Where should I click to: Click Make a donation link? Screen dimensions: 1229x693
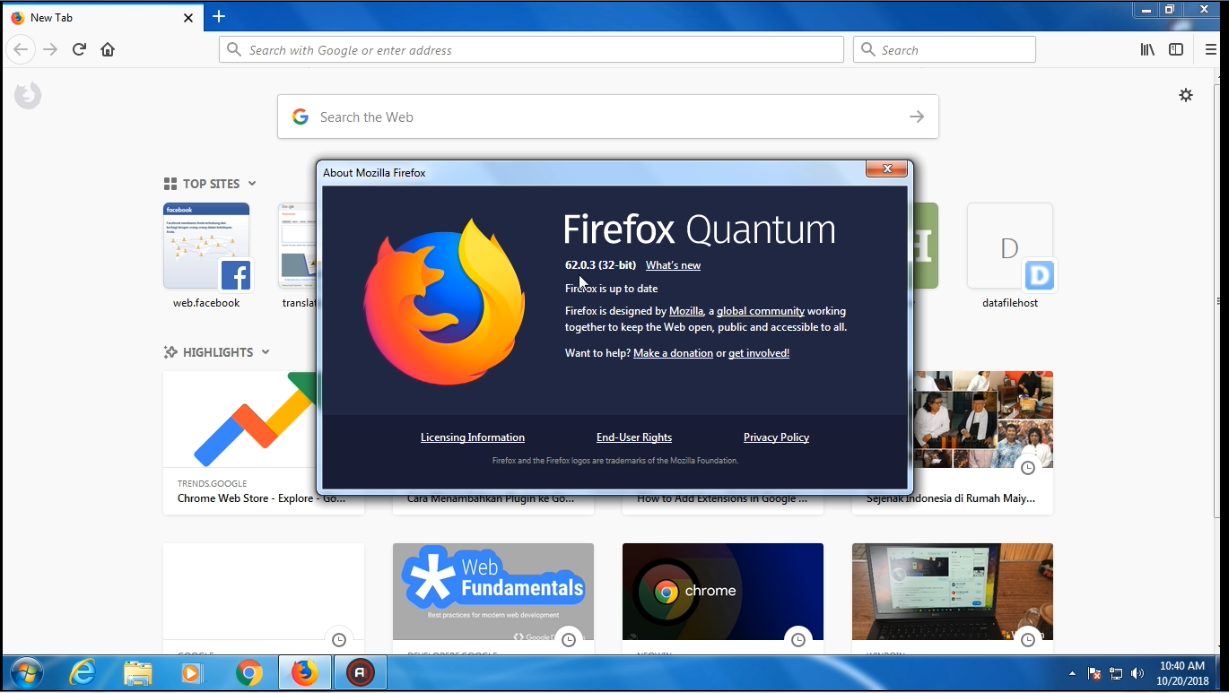click(x=673, y=353)
